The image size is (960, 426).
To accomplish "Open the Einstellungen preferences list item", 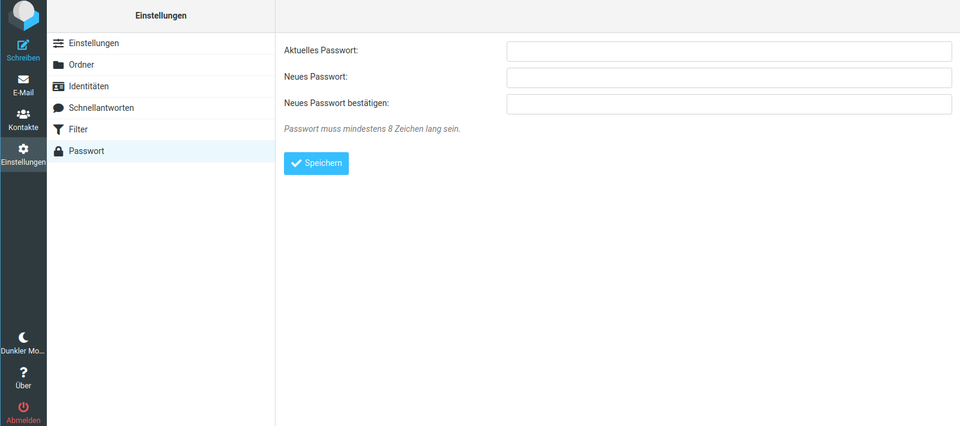I will [x=161, y=43].
